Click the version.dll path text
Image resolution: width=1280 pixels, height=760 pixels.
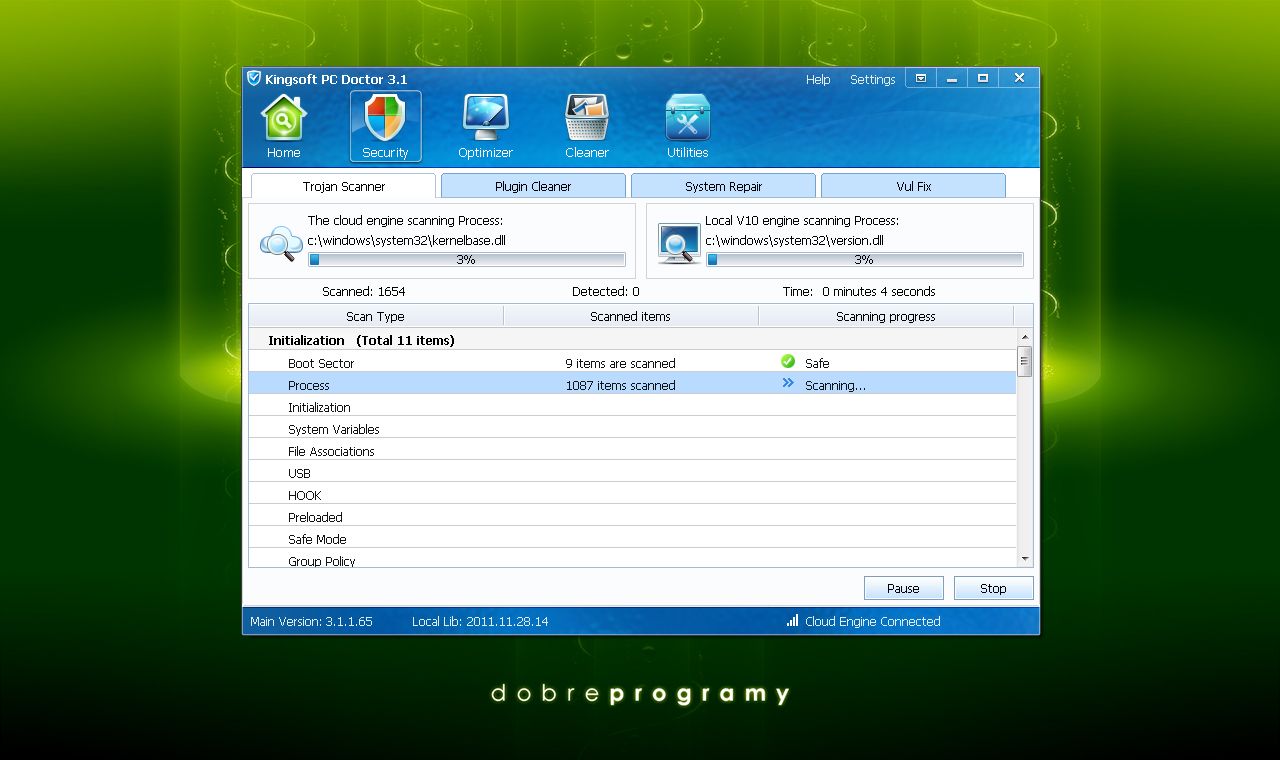(x=794, y=241)
